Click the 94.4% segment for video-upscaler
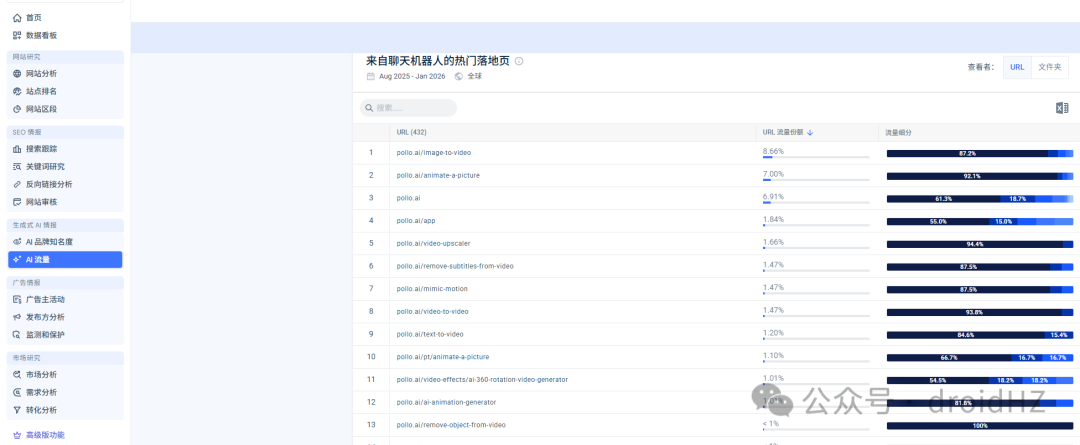Image resolution: width=1080 pixels, height=445 pixels. point(975,244)
